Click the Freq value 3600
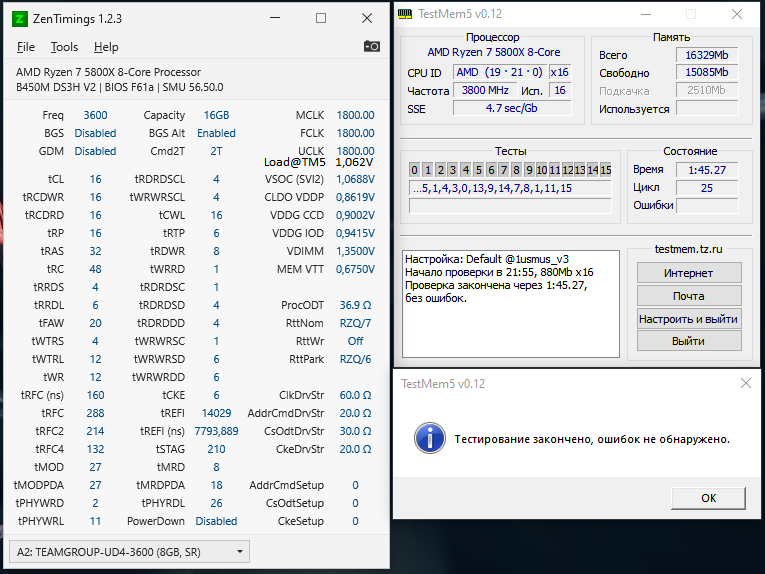The image size is (765, 574). coord(95,115)
